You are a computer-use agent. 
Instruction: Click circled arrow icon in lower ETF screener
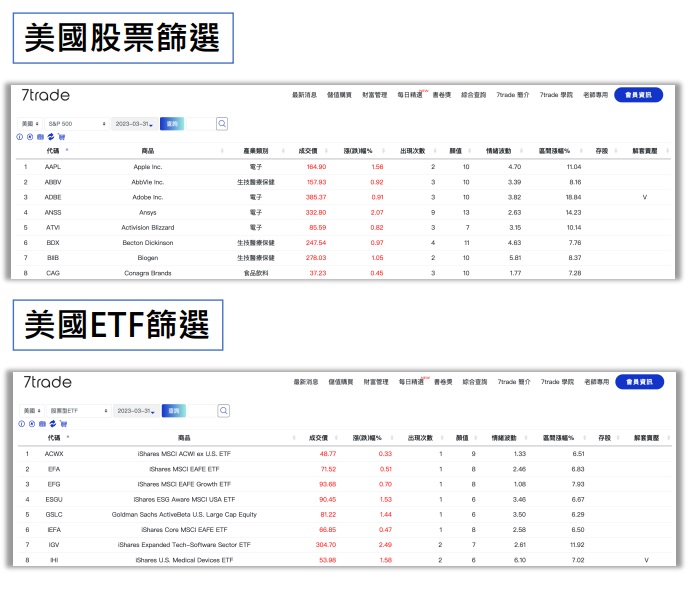[32, 424]
